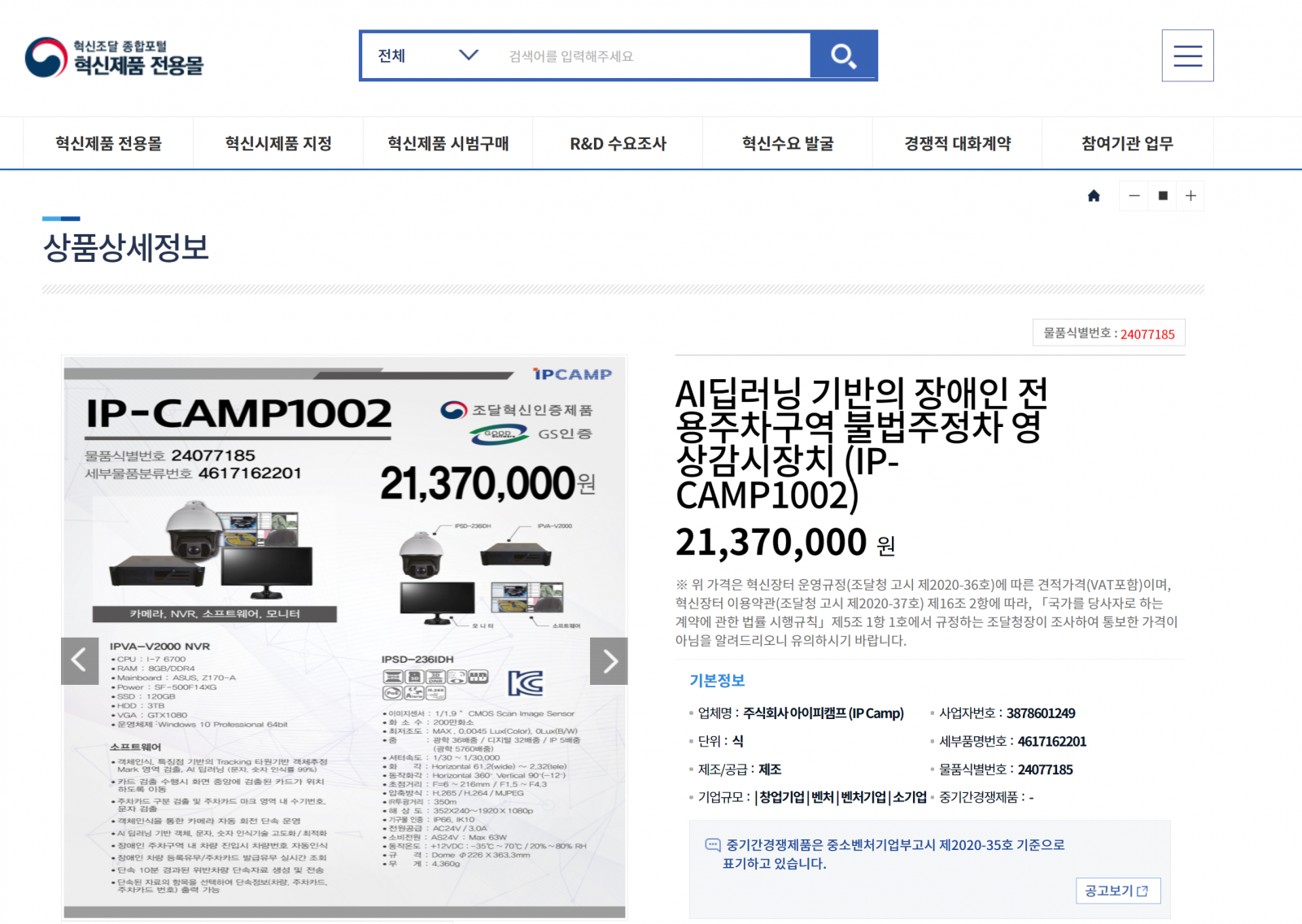This screenshot has height=924, width=1302.
Task: Select the AI딥러닝 product title
Action: click(861, 444)
